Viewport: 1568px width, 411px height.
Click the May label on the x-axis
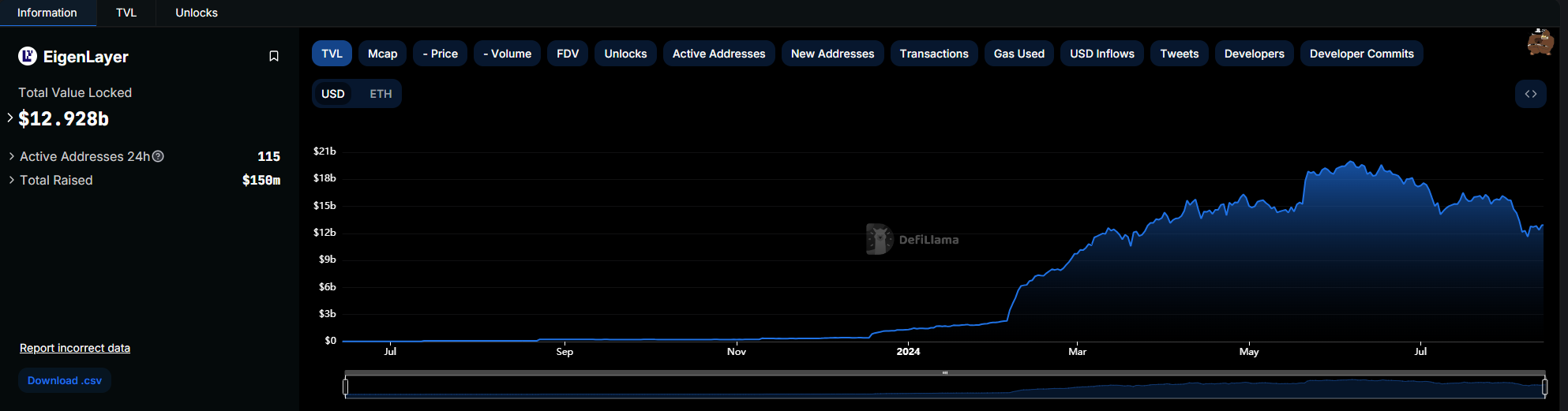(1249, 352)
